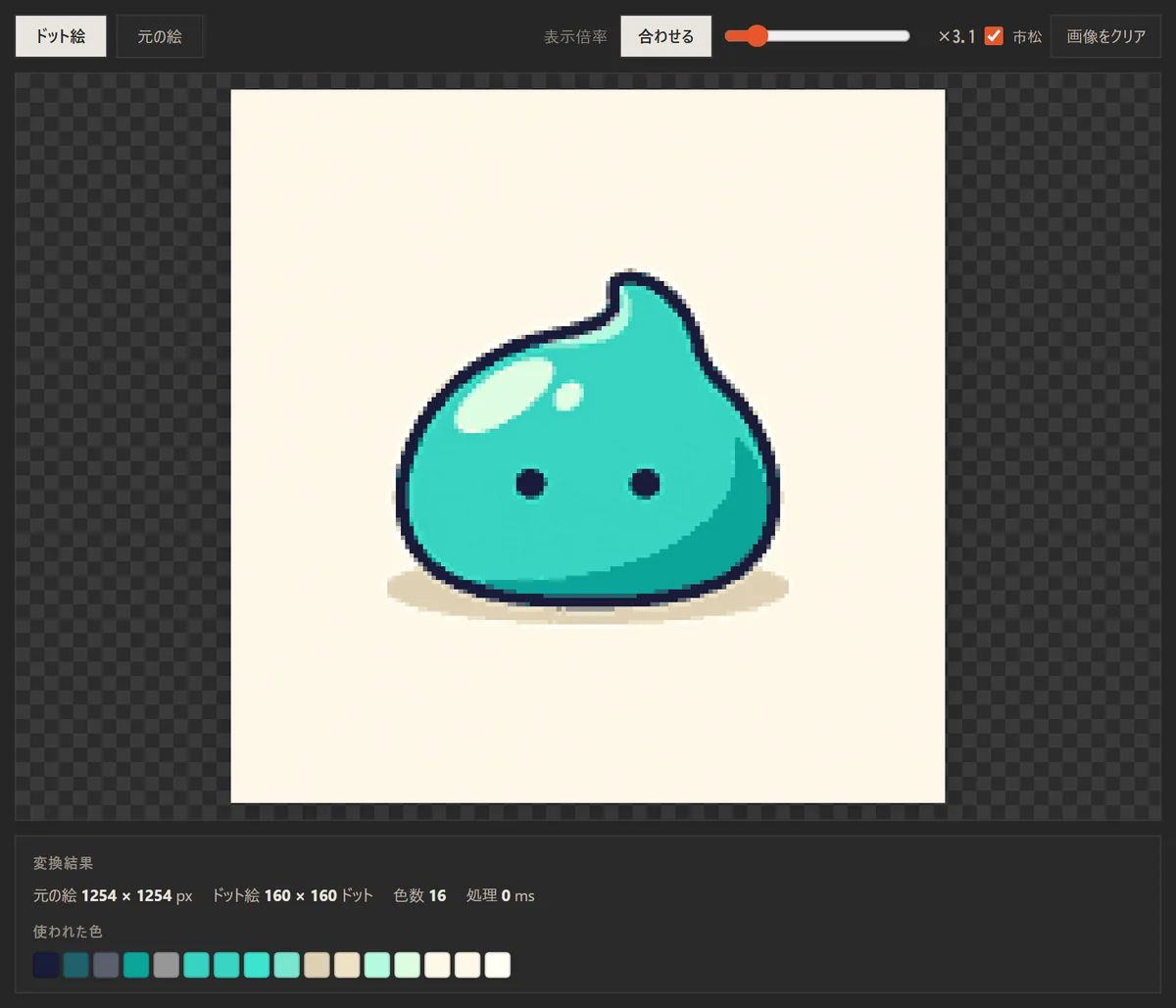
Task: Click the slime pixel art image
Action: pyautogui.click(x=588, y=447)
